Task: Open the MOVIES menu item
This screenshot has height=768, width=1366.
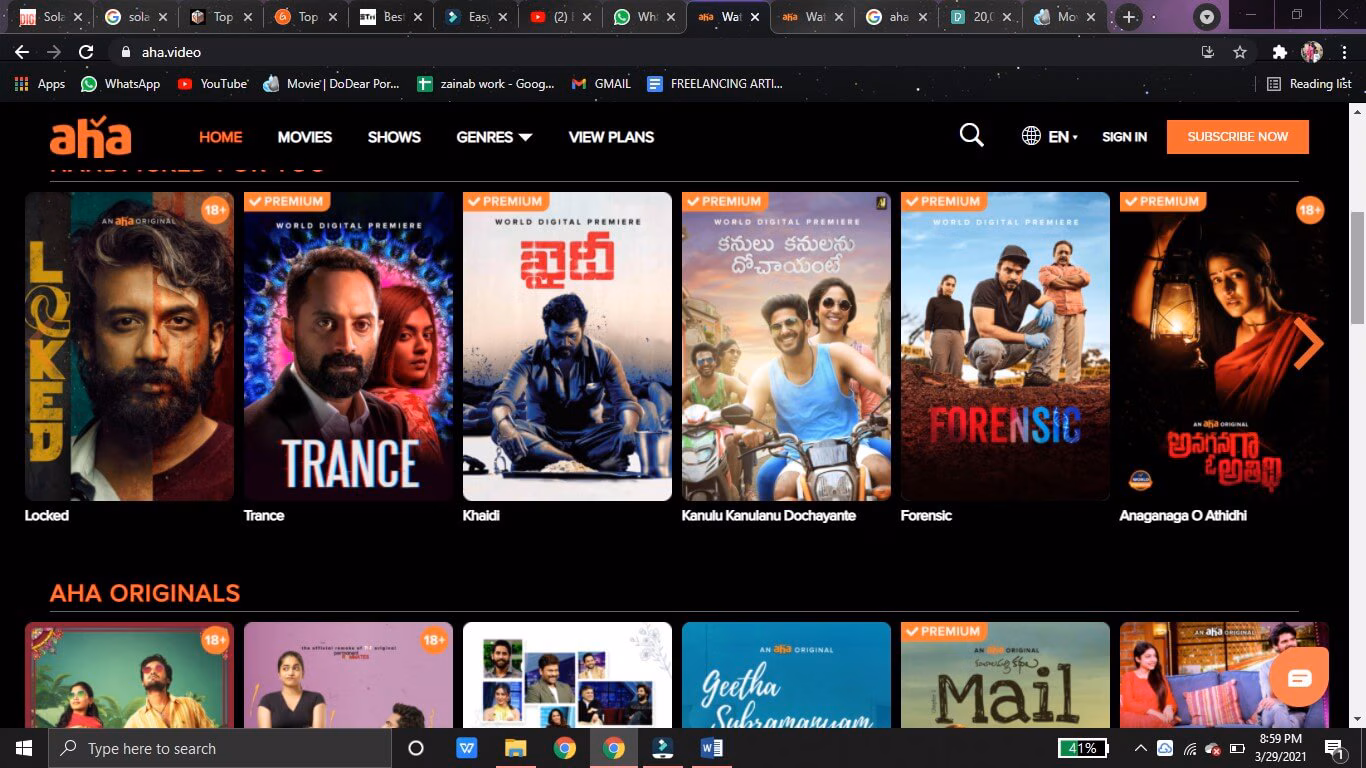Action: [305, 137]
